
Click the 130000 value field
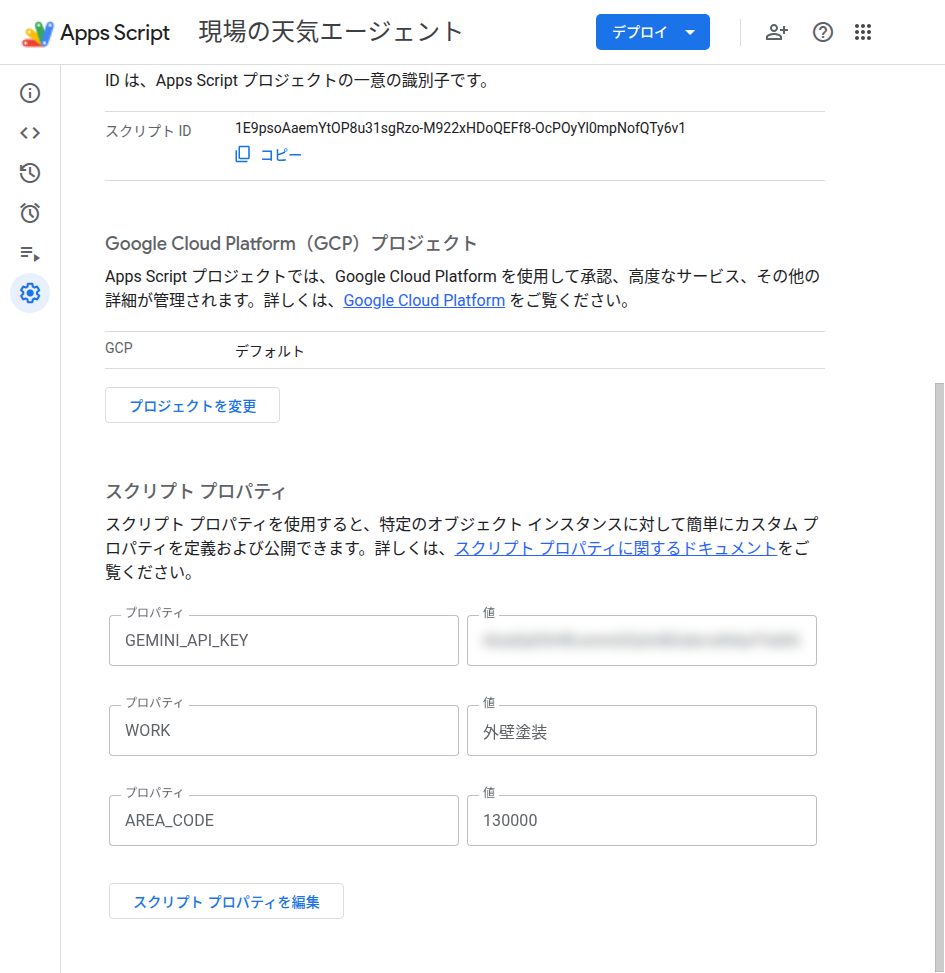642,820
